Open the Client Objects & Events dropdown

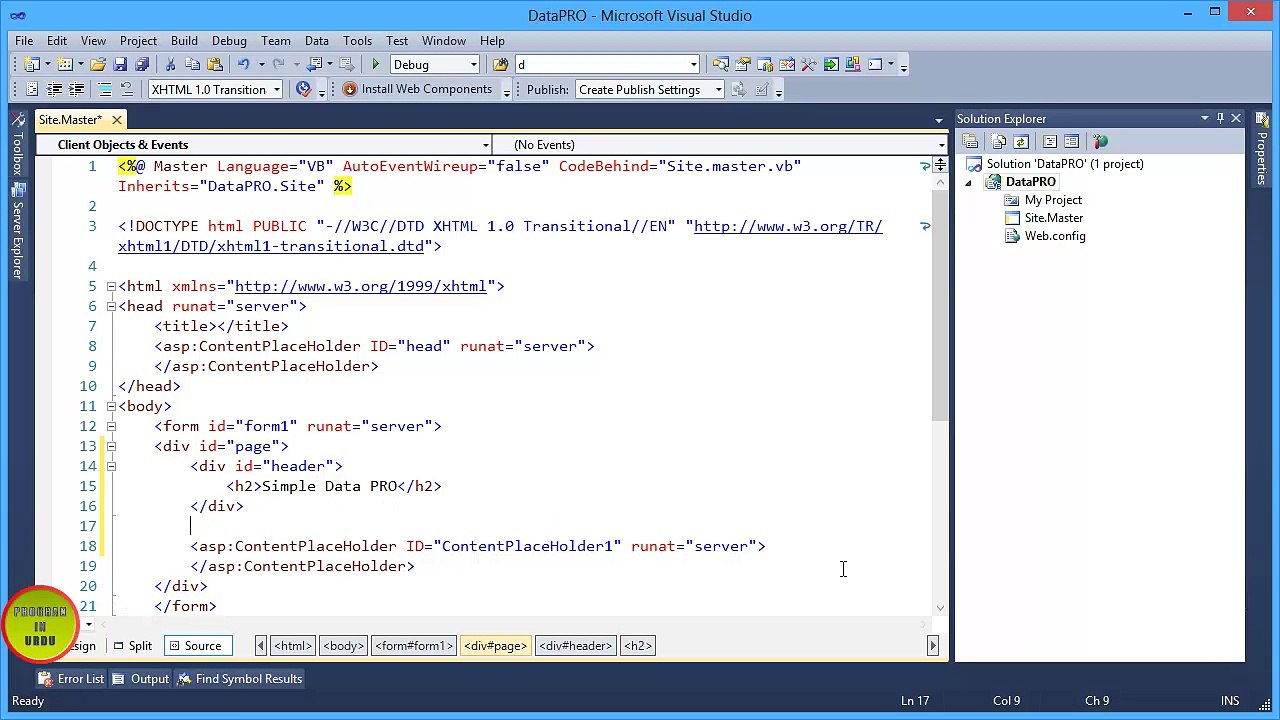(485, 145)
